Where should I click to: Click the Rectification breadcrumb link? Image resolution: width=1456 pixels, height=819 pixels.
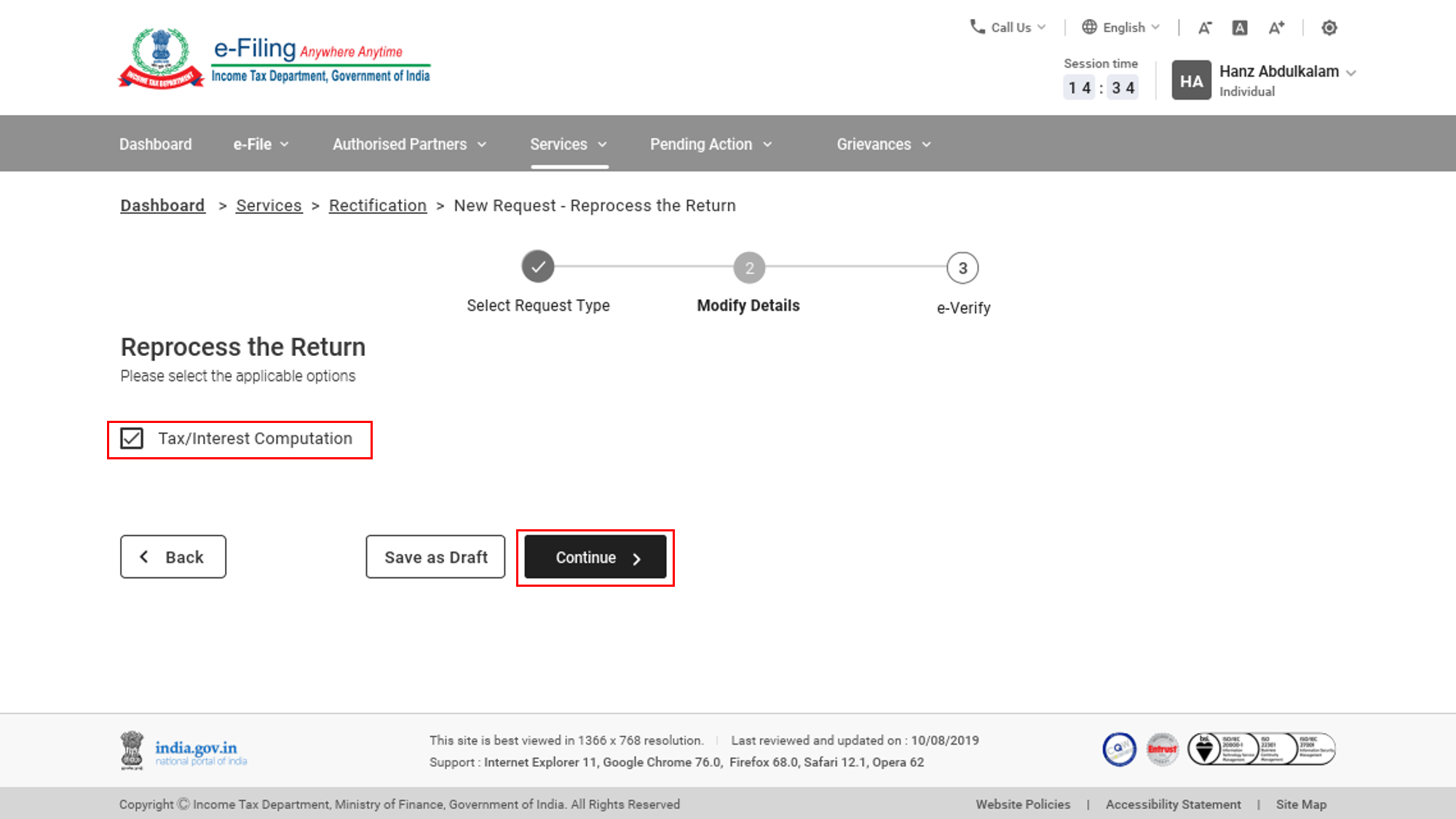coord(378,205)
